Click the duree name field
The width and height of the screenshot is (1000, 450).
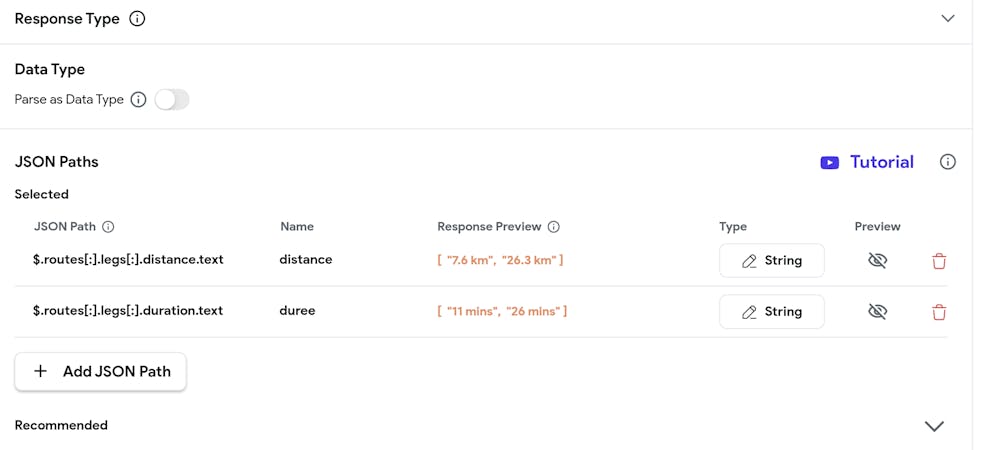[x=298, y=311]
